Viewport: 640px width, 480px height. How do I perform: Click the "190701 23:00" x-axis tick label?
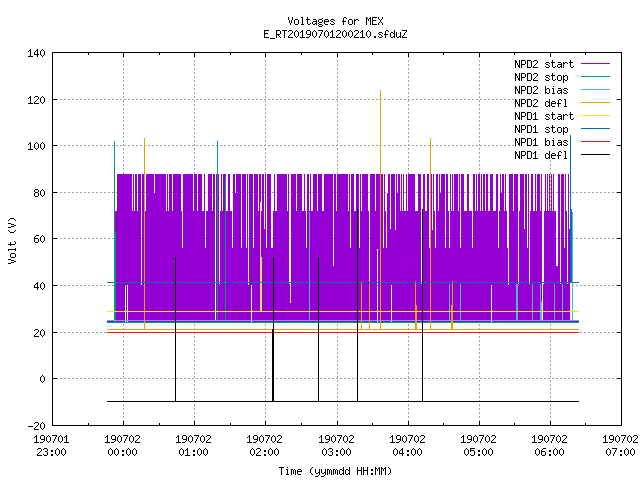coord(51,446)
